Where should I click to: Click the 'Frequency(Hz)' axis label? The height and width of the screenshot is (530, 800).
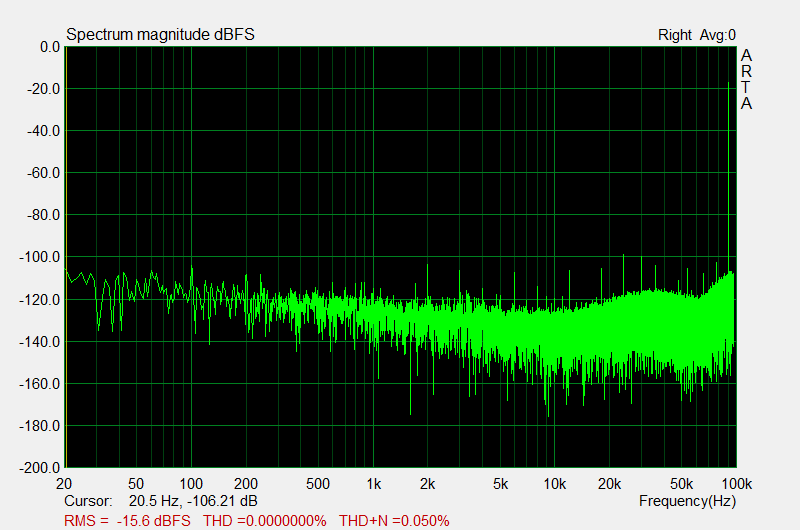point(687,501)
